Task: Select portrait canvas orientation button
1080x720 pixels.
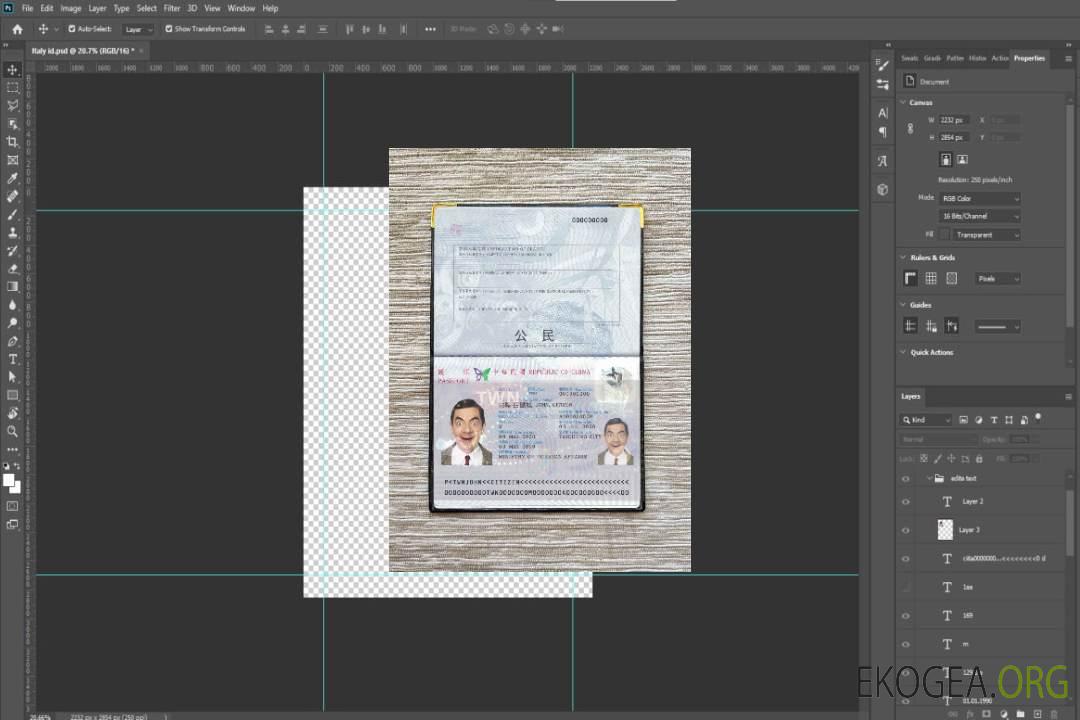Action: (946, 160)
